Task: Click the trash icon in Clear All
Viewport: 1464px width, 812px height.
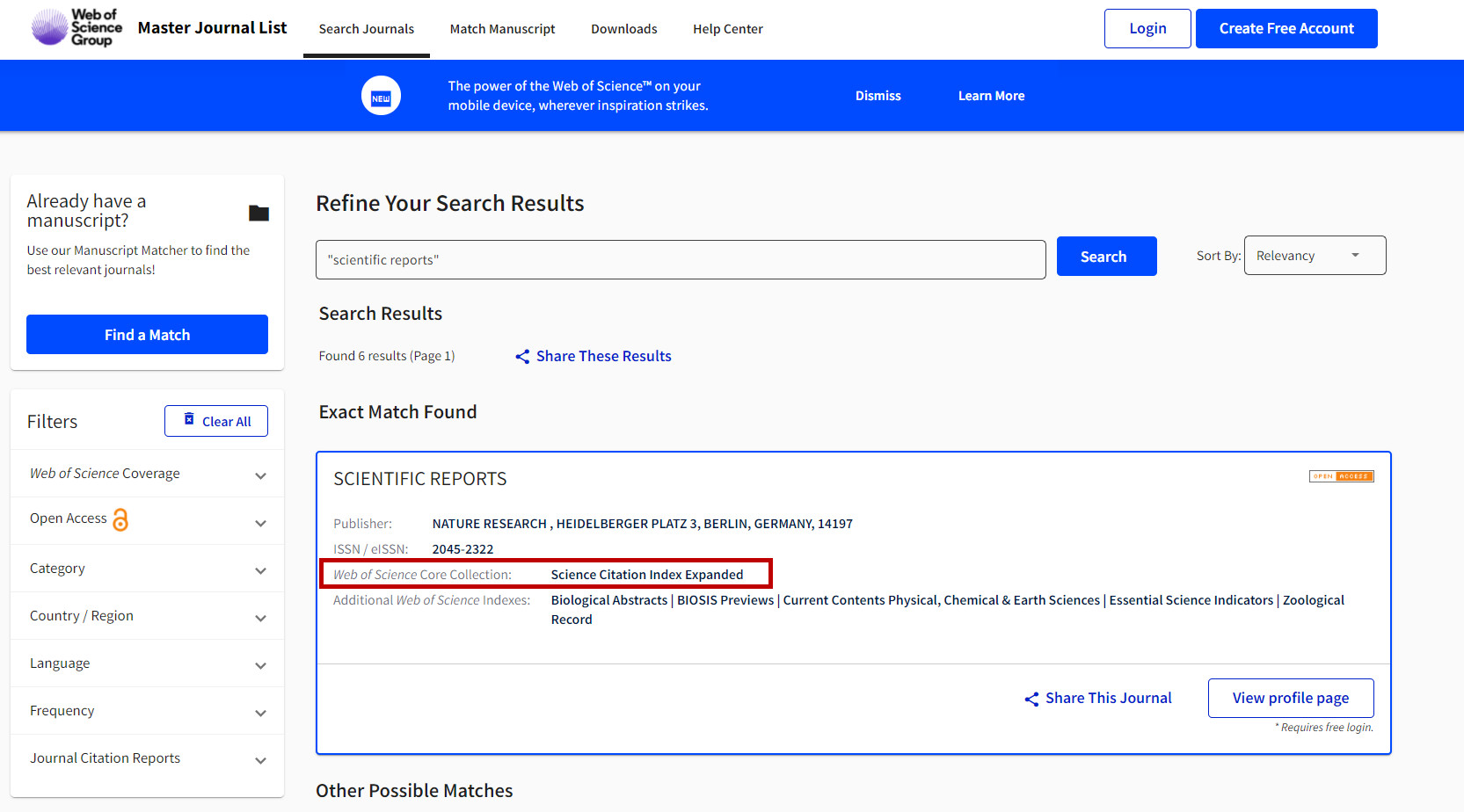Action: pos(189,419)
